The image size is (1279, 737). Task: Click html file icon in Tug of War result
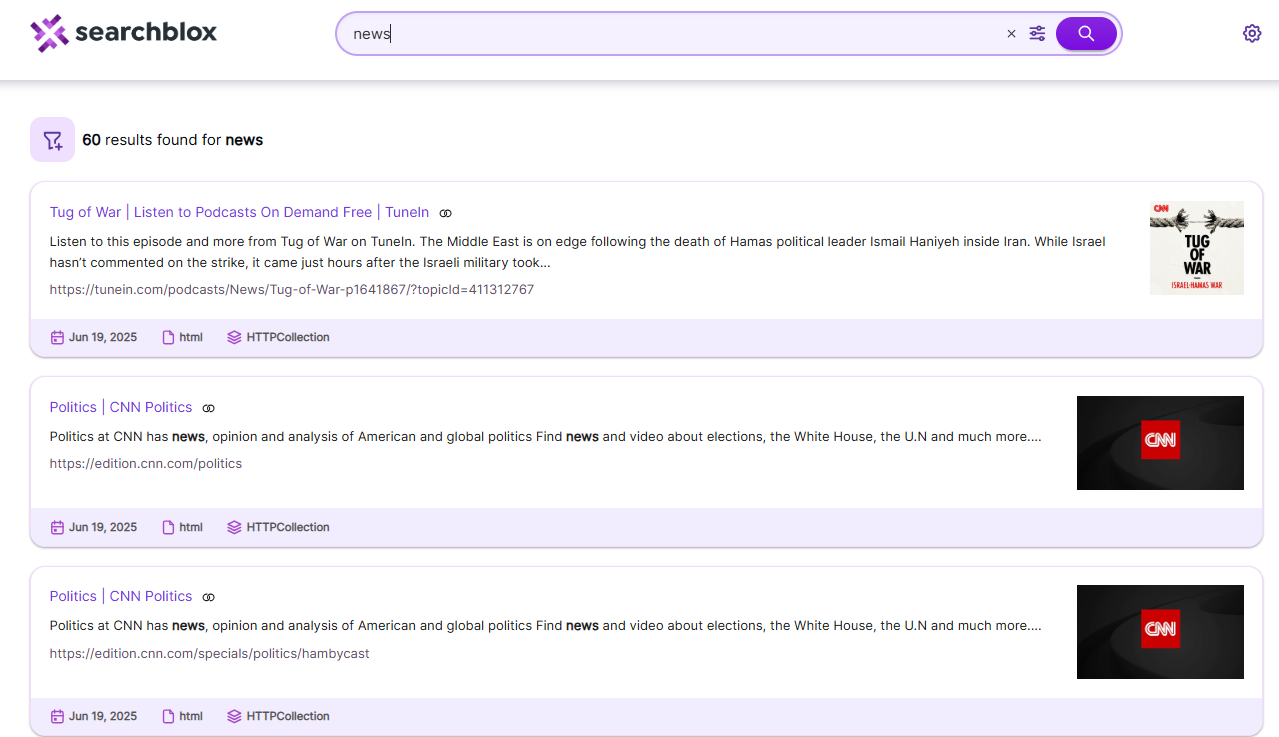point(168,337)
